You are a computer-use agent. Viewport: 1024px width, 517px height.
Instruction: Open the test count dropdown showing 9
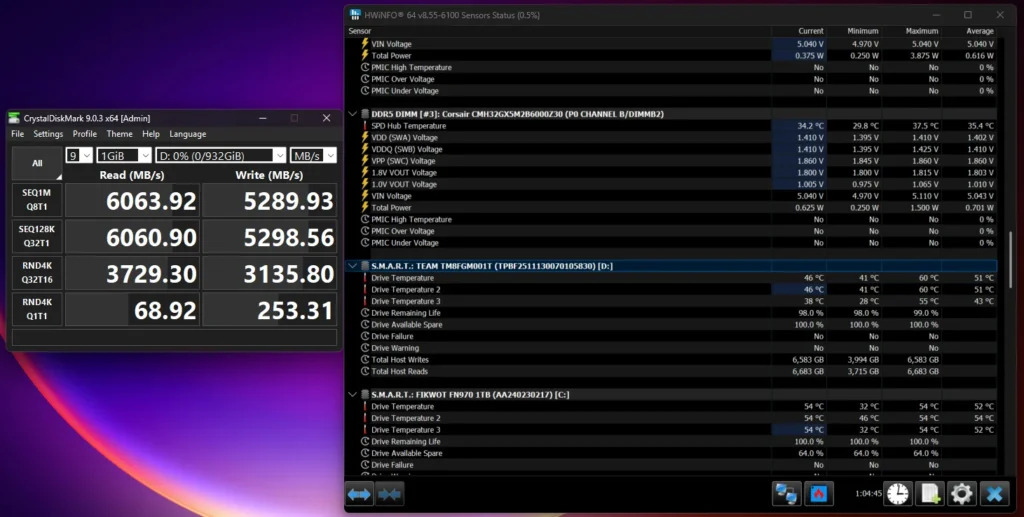tap(79, 155)
